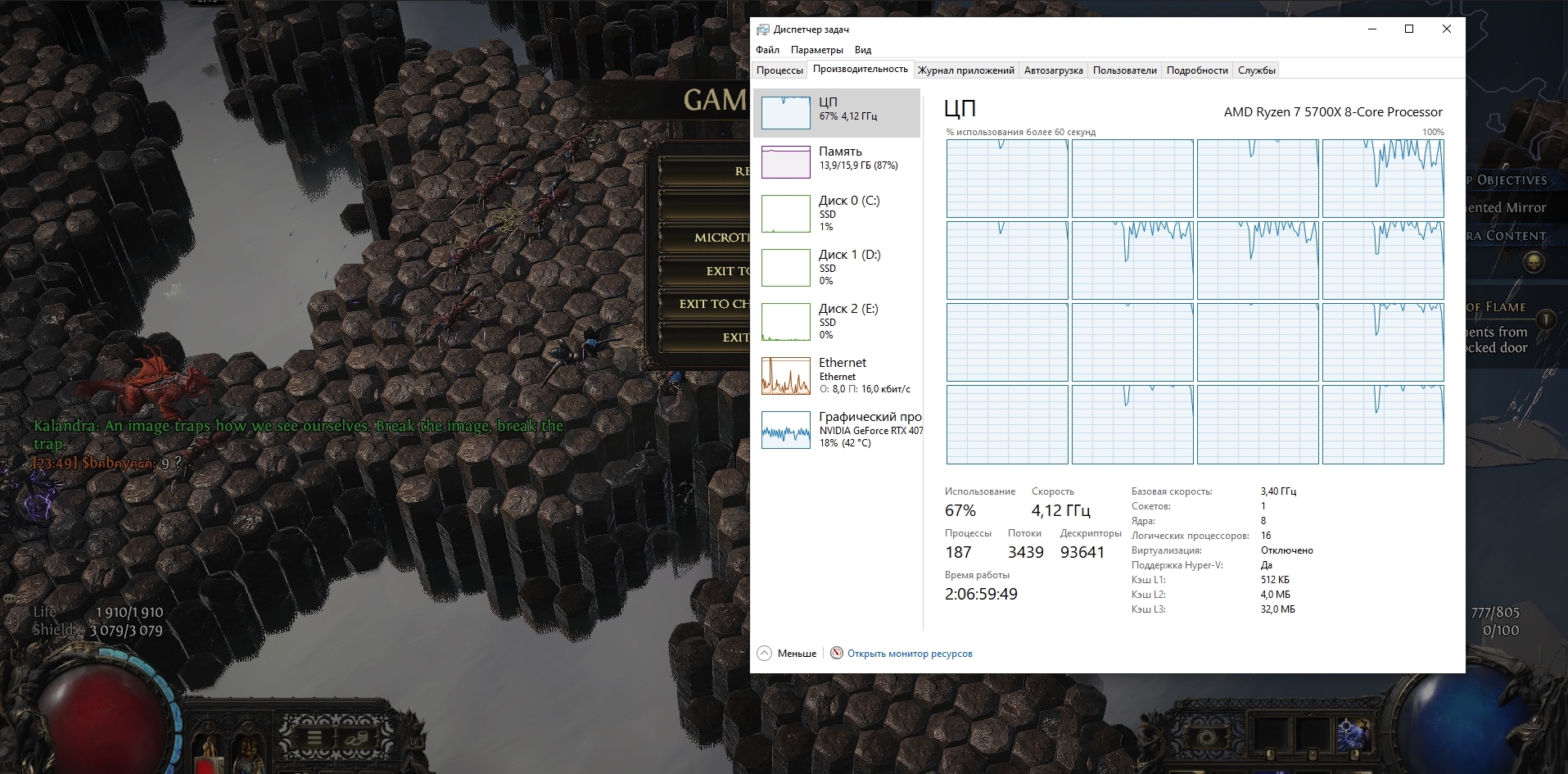Click the 3439 threads count
1568x774 pixels.
coord(1025,552)
